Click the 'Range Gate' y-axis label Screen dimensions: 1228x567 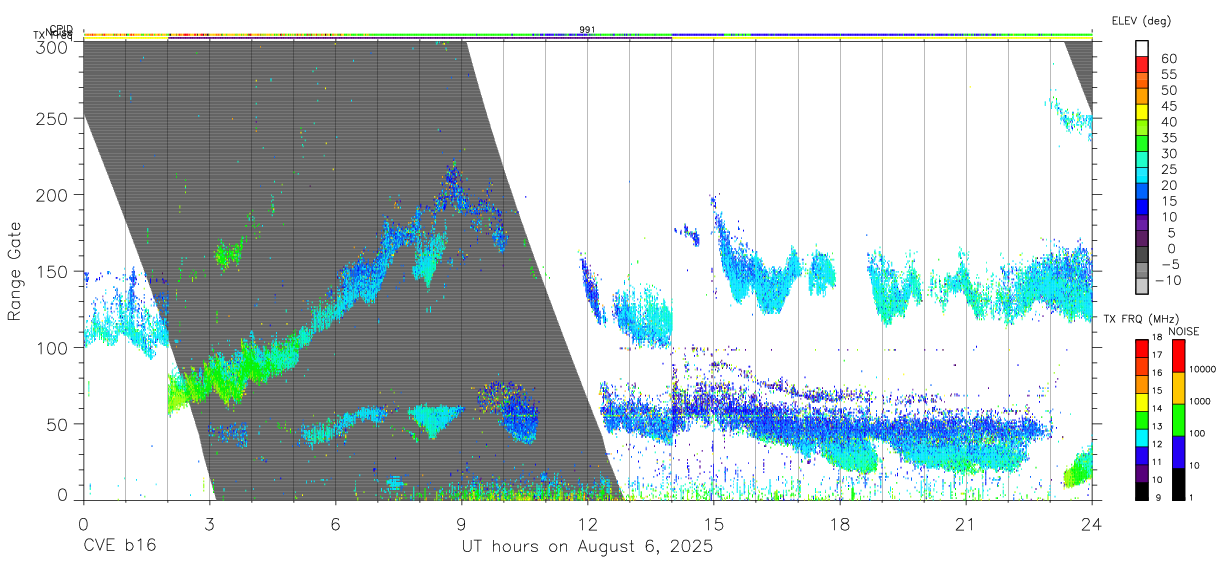[15, 272]
